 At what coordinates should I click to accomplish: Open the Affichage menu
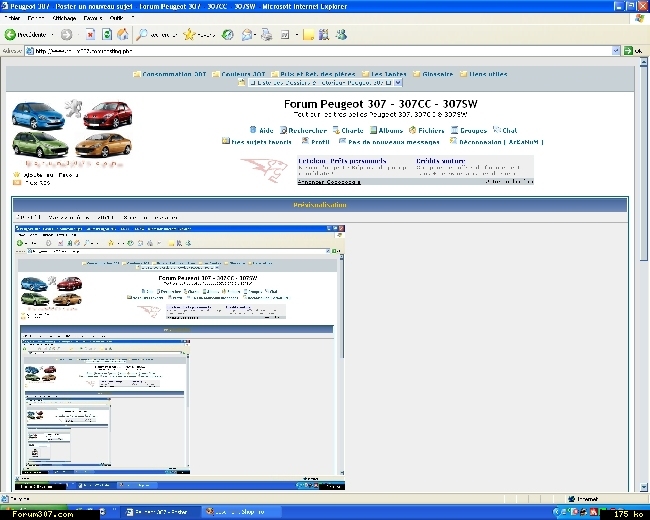click(64, 18)
